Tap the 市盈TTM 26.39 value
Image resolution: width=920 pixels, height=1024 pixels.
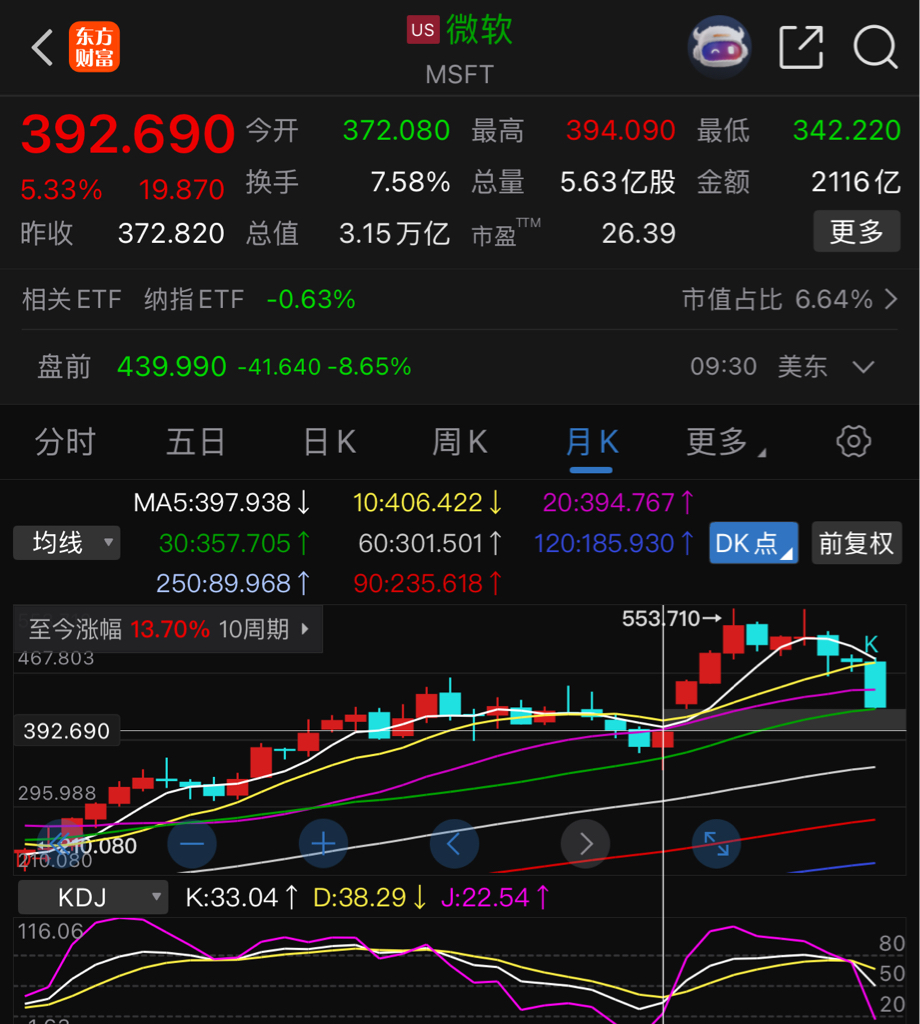click(638, 233)
